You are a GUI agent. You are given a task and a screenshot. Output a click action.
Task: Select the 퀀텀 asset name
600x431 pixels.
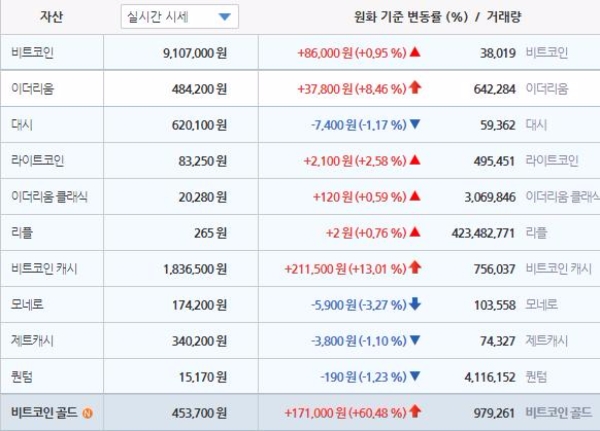point(22,377)
